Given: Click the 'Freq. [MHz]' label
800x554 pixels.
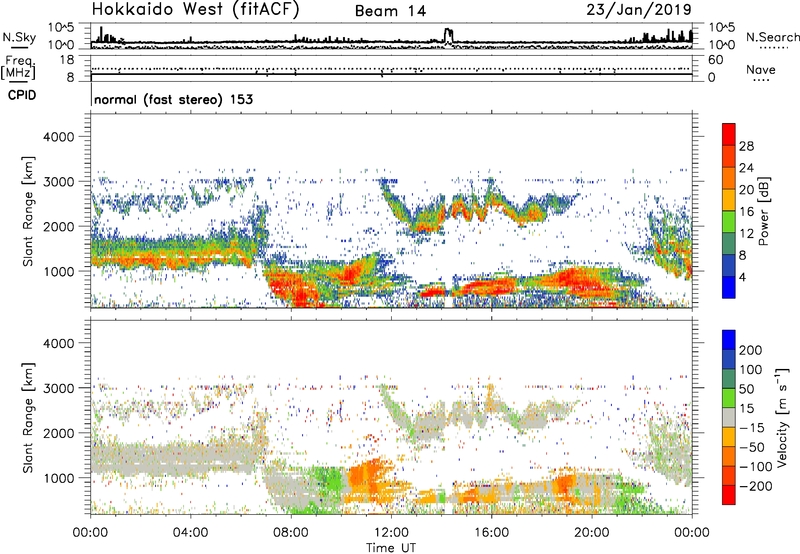Looking at the screenshot, I should [18, 68].
